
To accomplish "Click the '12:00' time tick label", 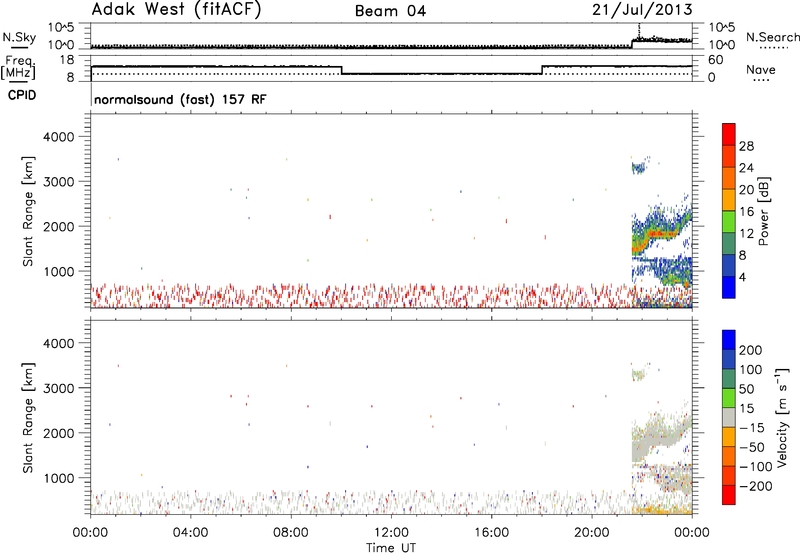I will pos(391,533).
